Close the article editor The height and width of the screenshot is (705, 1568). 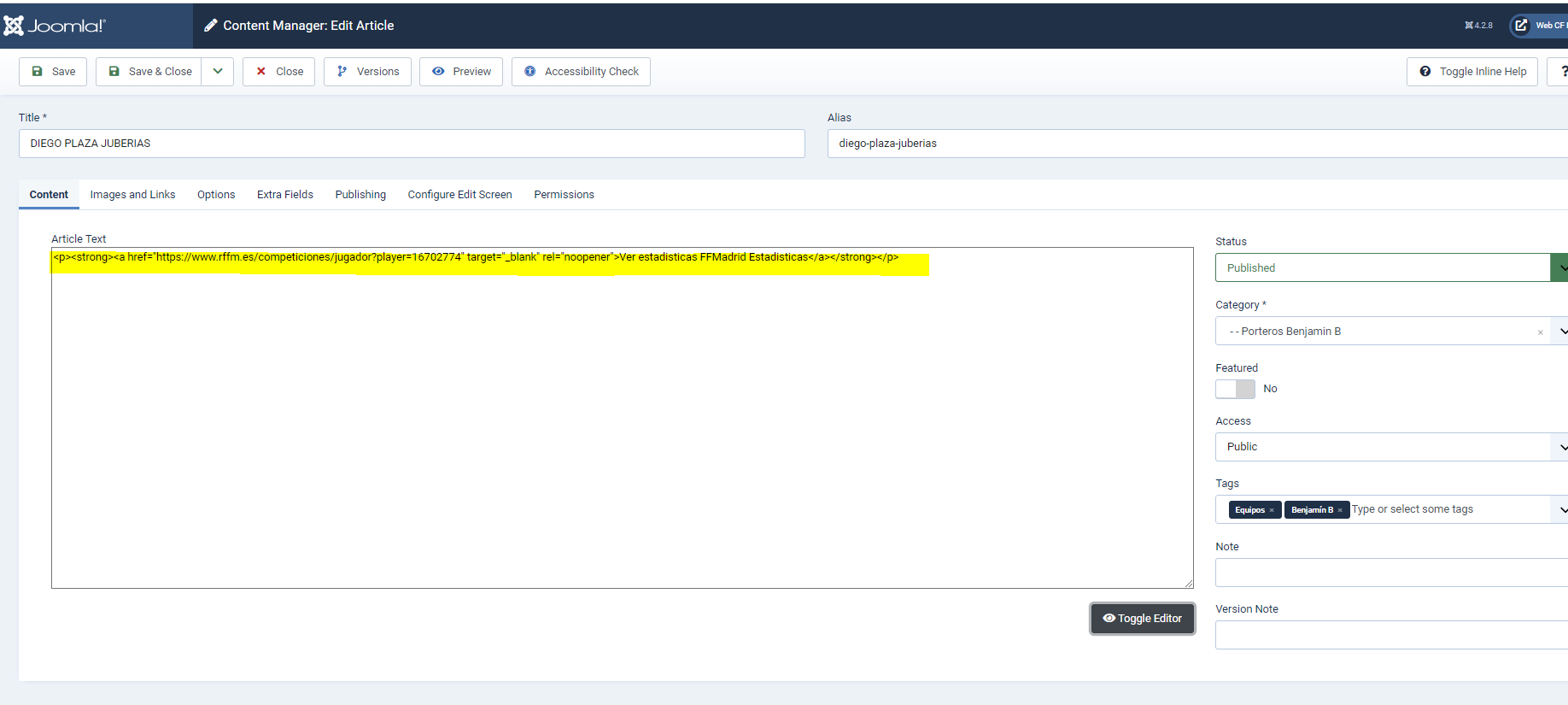point(278,72)
